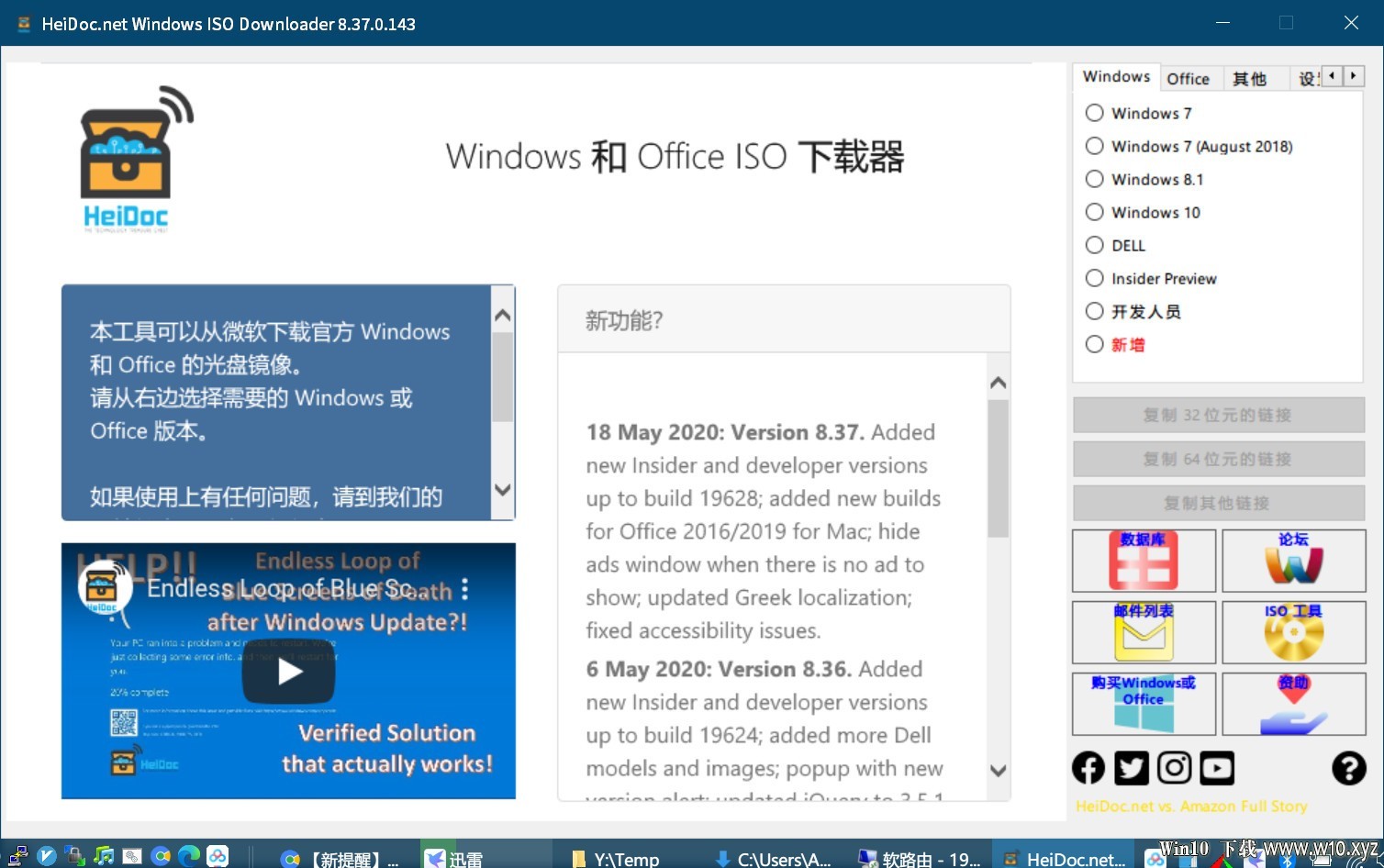The image size is (1384, 868).
Task: Click the 复制 64 位元的链接 button
Action: pyautogui.click(x=1218, y=459)
